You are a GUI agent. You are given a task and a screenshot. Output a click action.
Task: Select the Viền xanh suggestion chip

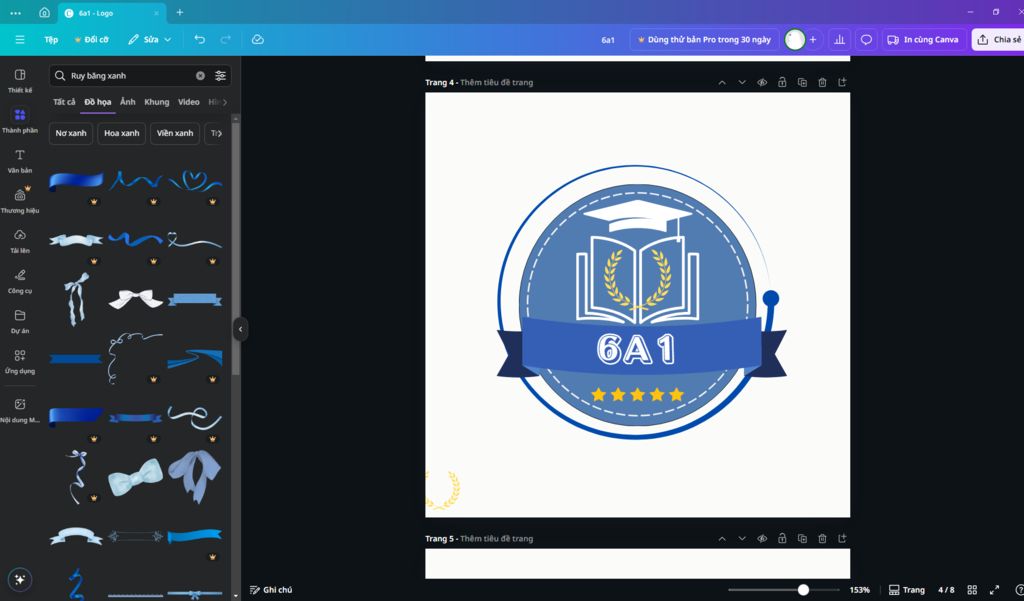(175, 133)
